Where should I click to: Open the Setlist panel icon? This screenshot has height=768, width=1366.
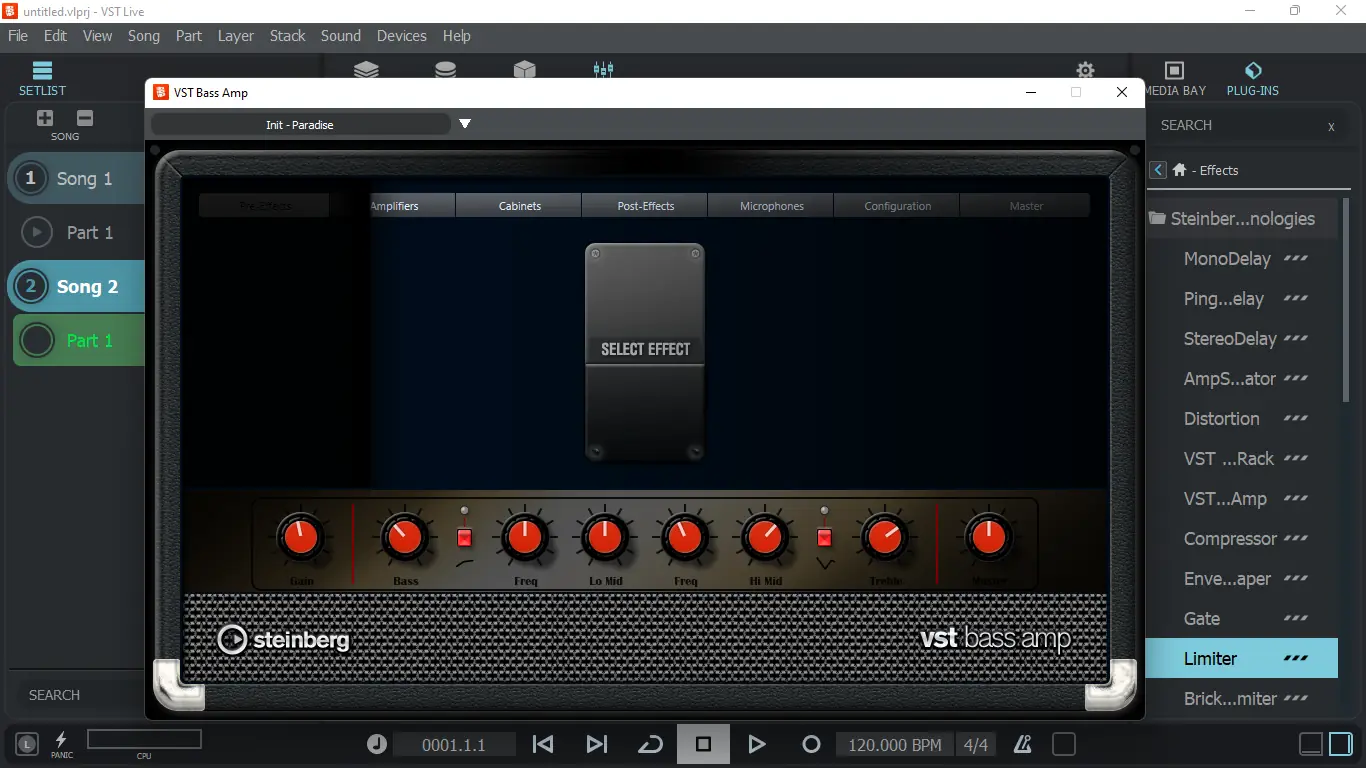point(42,71)
